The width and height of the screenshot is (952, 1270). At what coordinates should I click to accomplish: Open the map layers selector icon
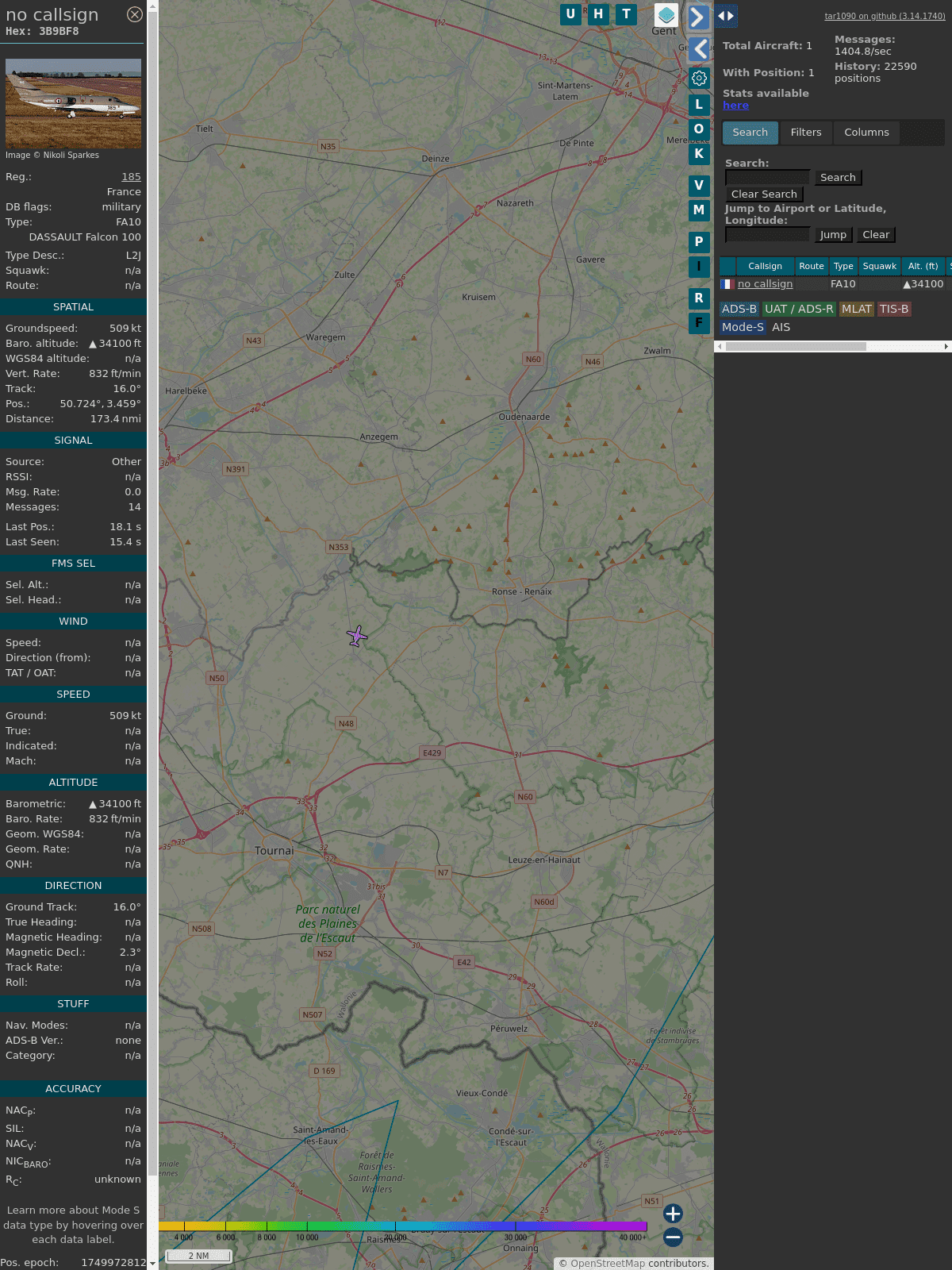tap(666, 15)
